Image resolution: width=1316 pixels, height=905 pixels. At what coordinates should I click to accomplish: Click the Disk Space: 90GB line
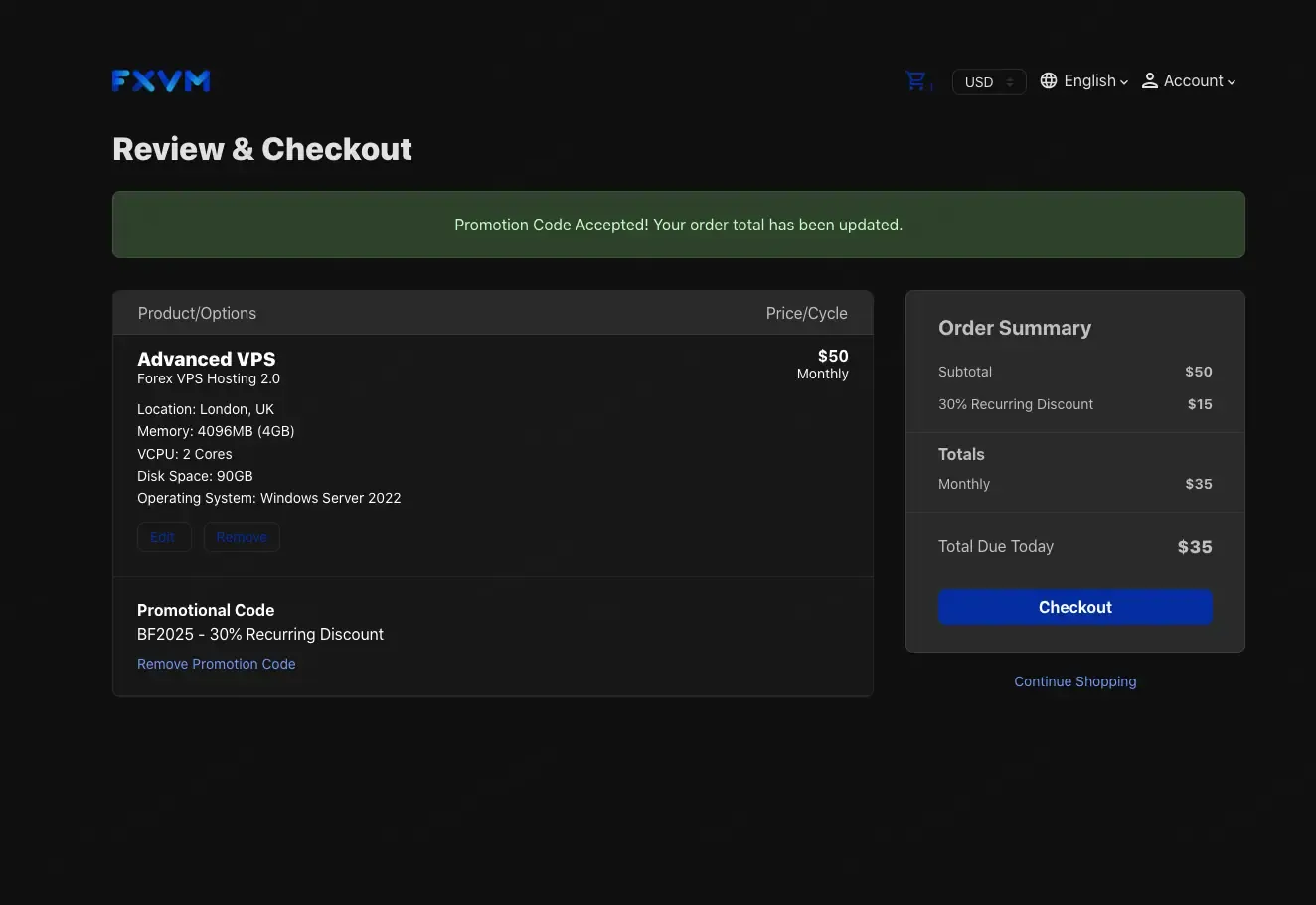(x=195, y=476)
